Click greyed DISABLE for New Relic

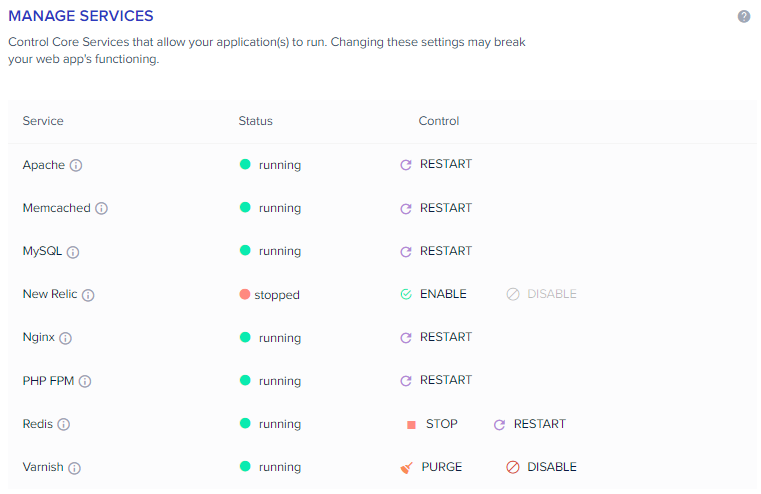(x=541, y=294)
